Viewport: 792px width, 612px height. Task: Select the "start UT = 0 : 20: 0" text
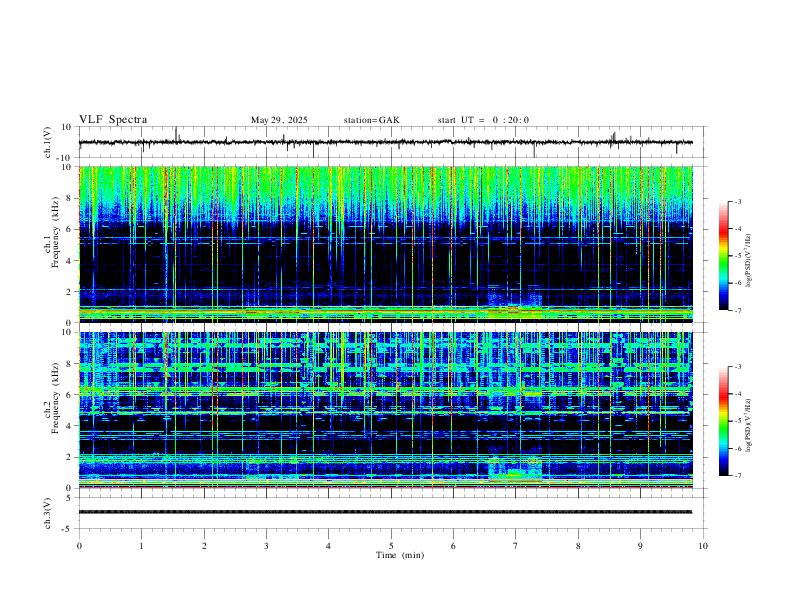point(483,120)
